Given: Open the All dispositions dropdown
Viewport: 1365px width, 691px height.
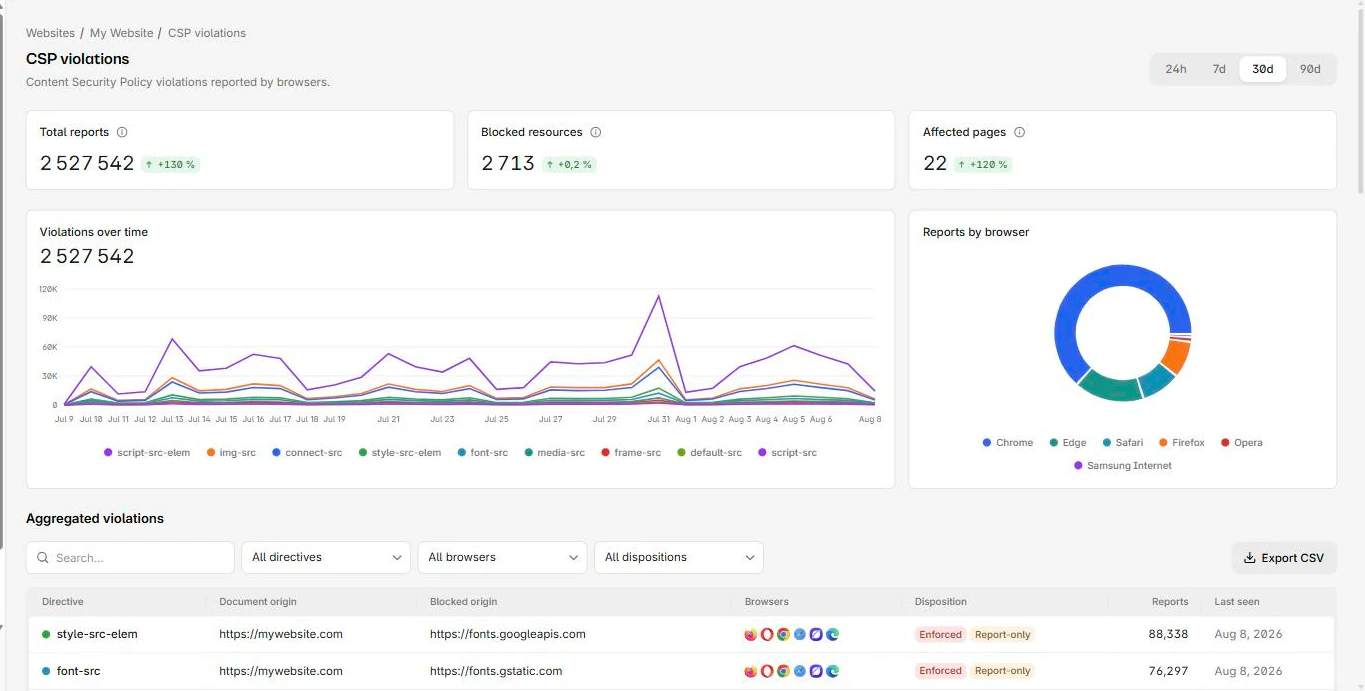Looking at the screenshot, I should (679, 558).
